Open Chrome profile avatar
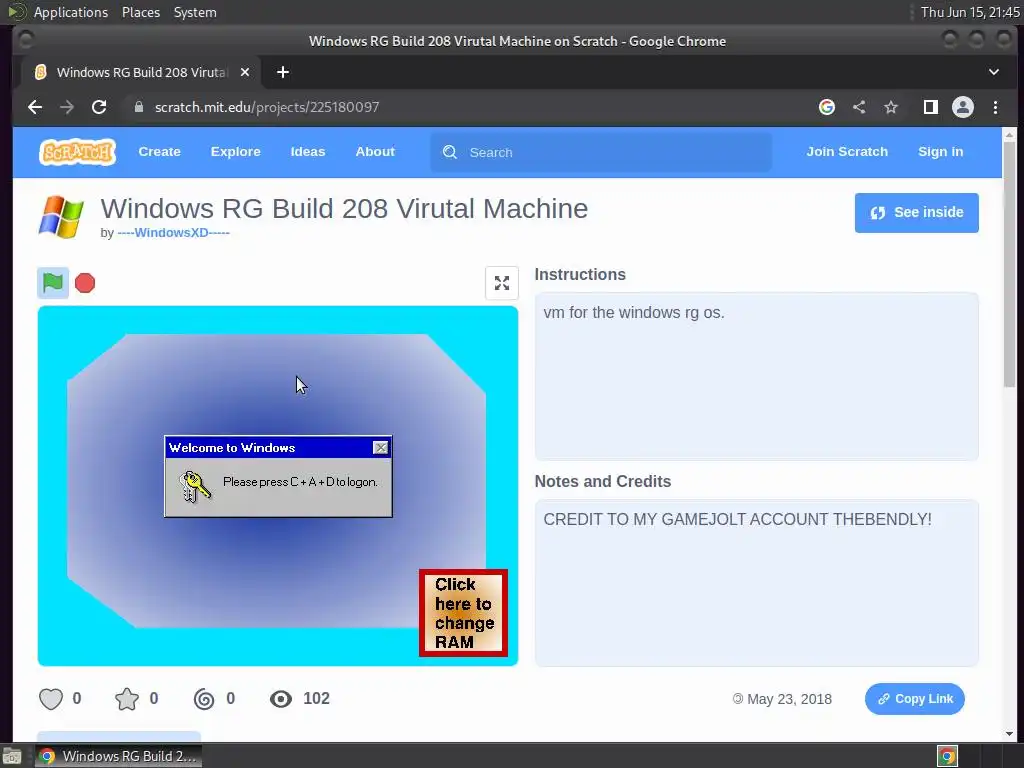1024x768 pixels. pyautogui.click(x=963, y=107)
